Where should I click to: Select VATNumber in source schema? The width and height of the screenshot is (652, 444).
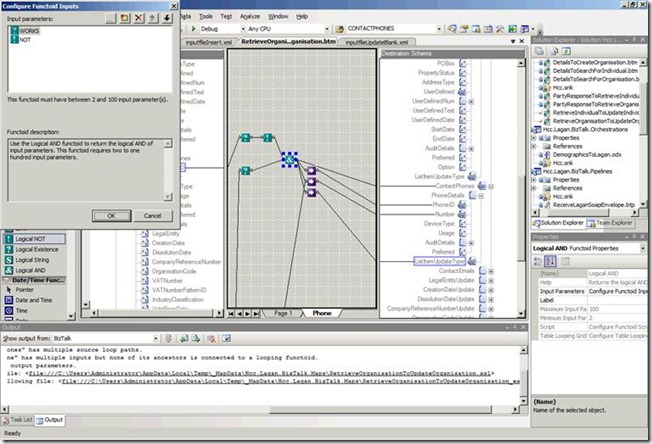[167, 281]
